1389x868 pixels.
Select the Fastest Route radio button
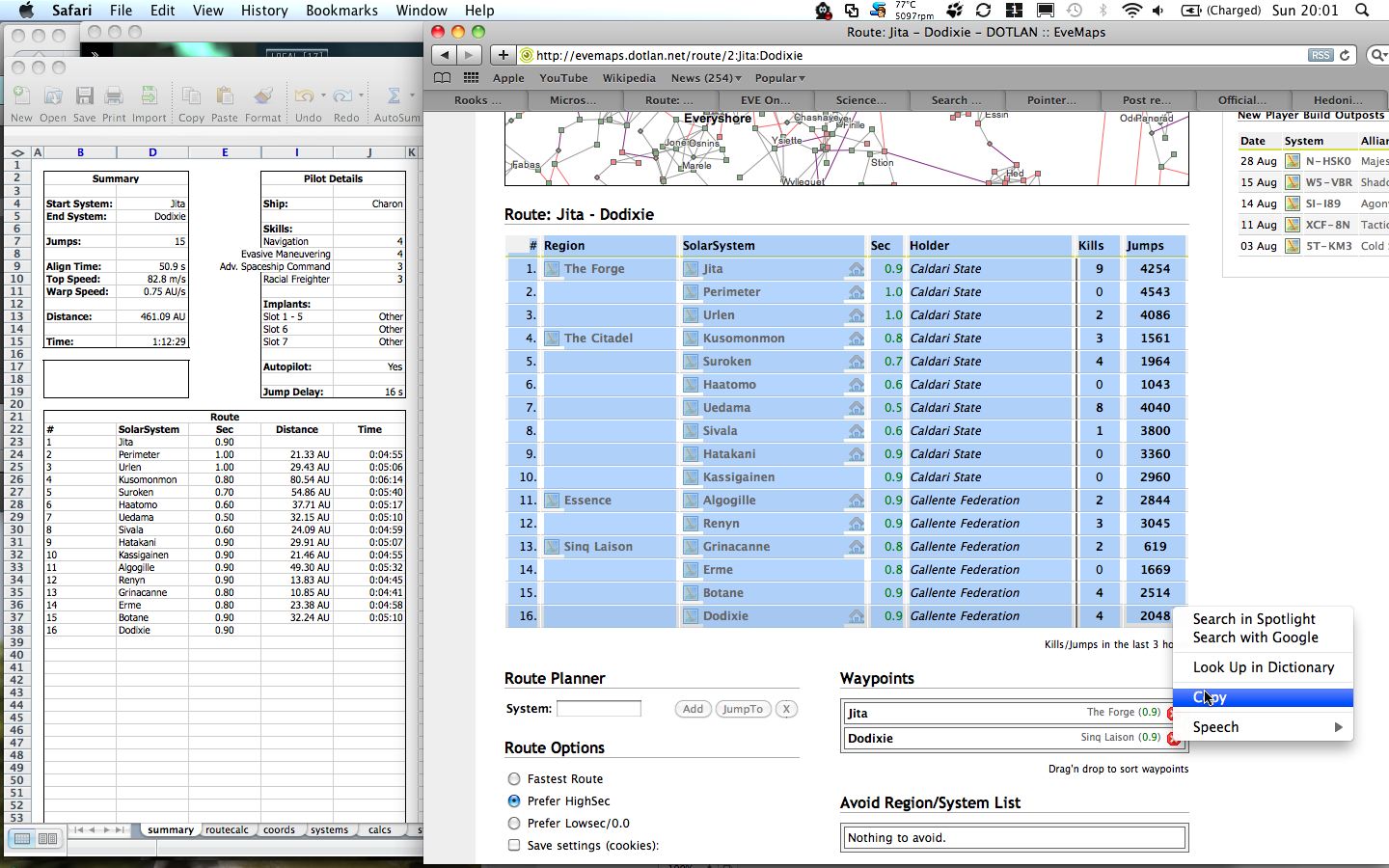tap(514, 779)
